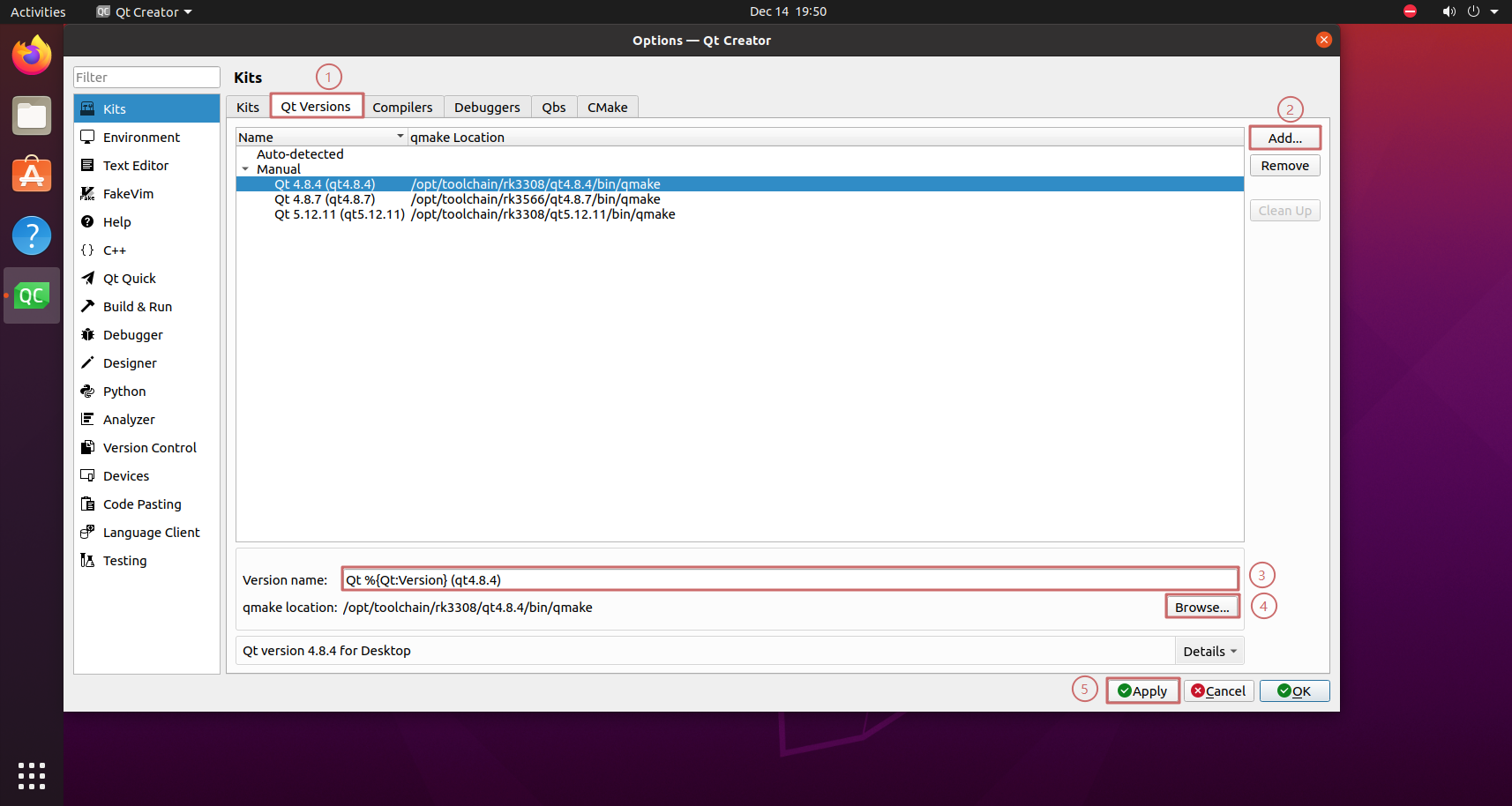Screen dimensions: 1512x806
Task: Switch to the Compilers tab
Action: point(402,108)
